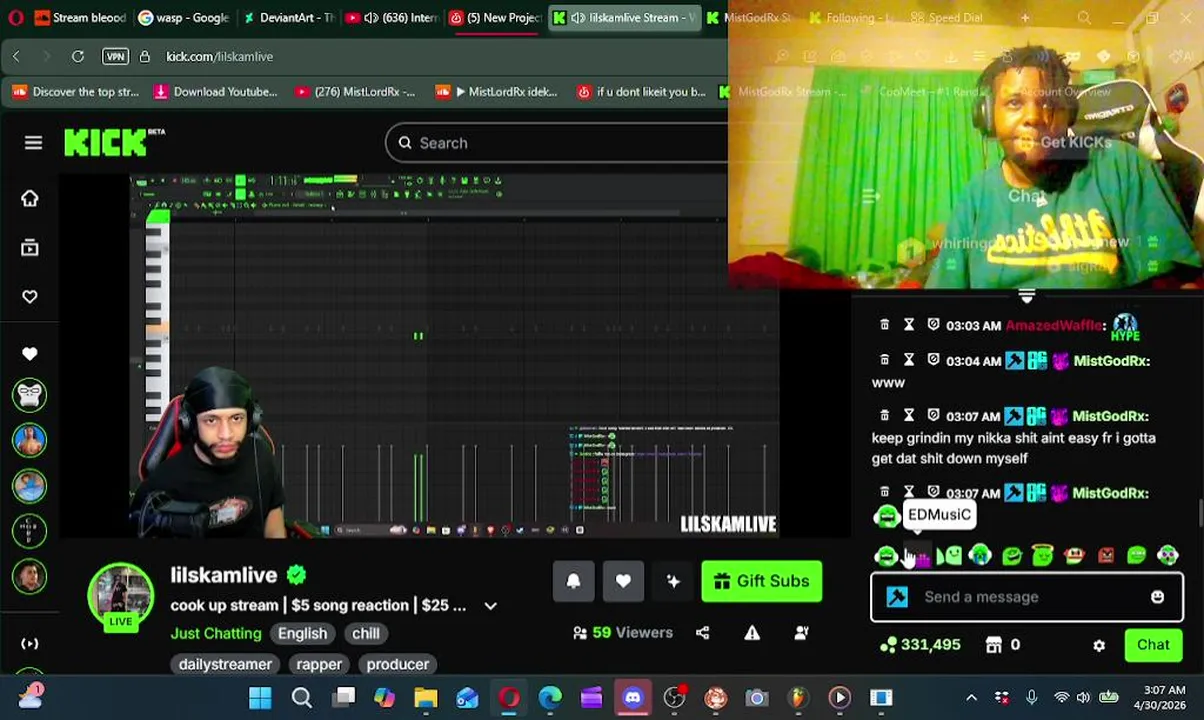This screenshot has width=1204, height=720.
Task: Click MistGodRx username on 03:04 AM message
Action: 1111,361
